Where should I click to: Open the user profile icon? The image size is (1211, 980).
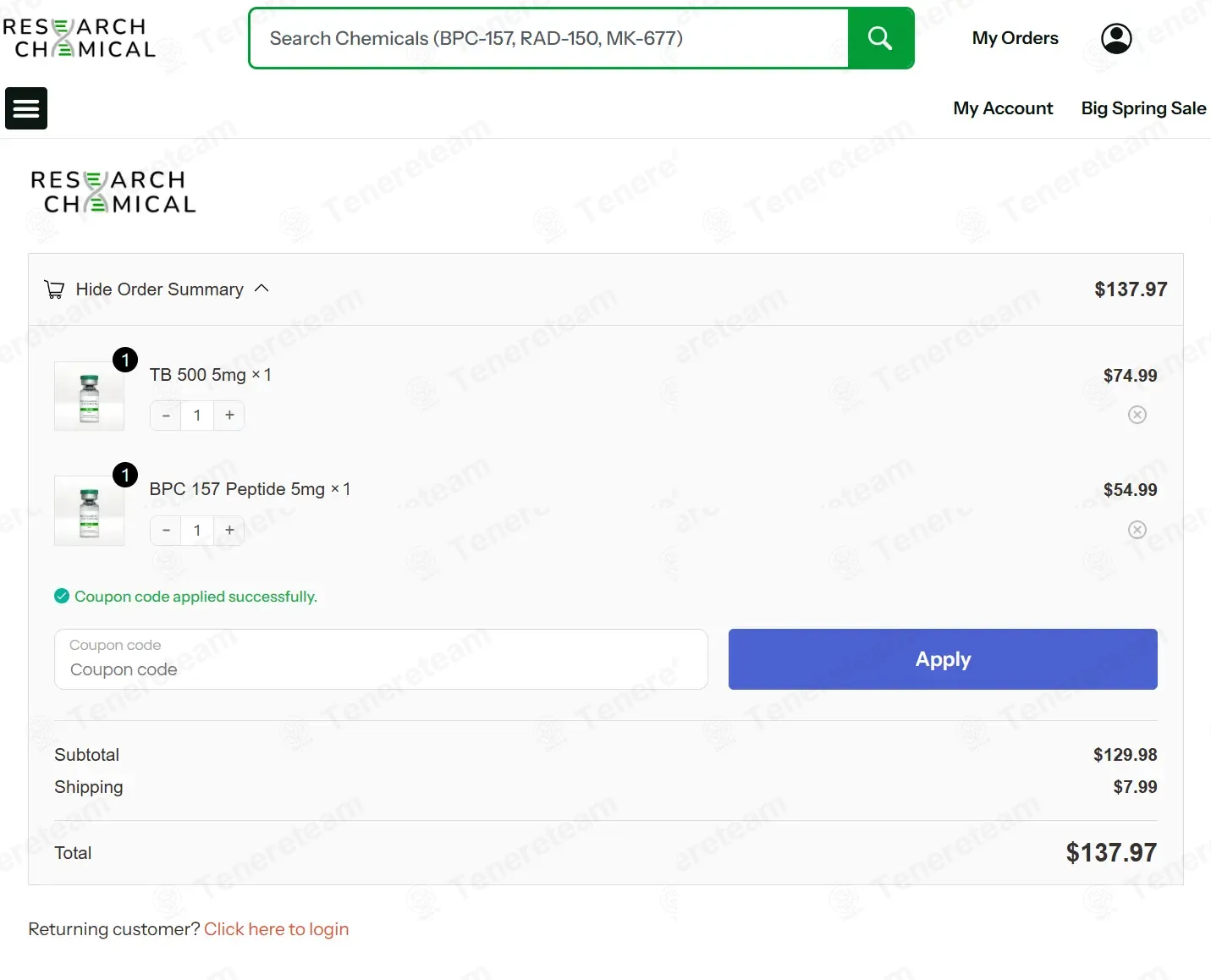1116,38
